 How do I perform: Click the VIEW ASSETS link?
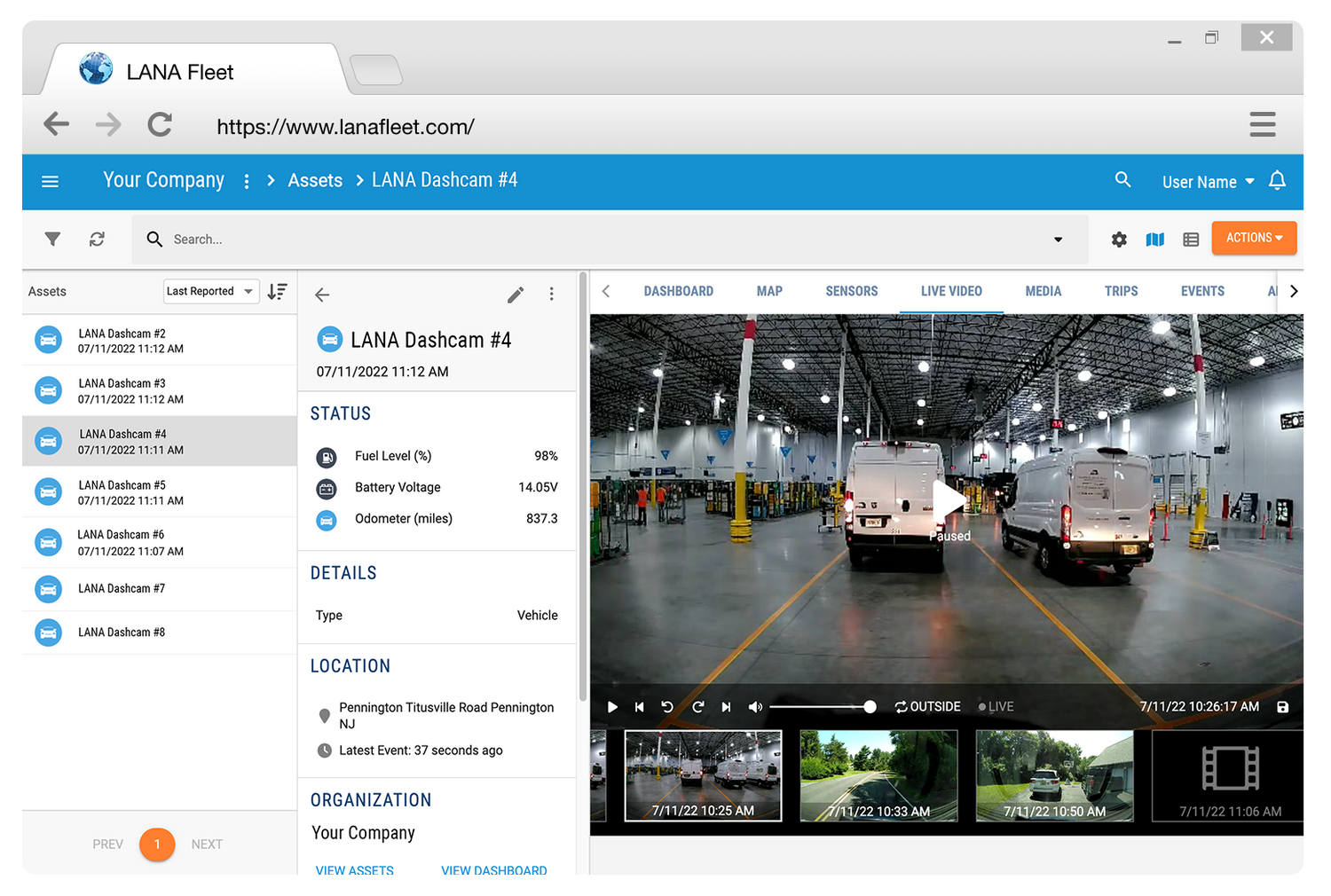click(354, 870)
